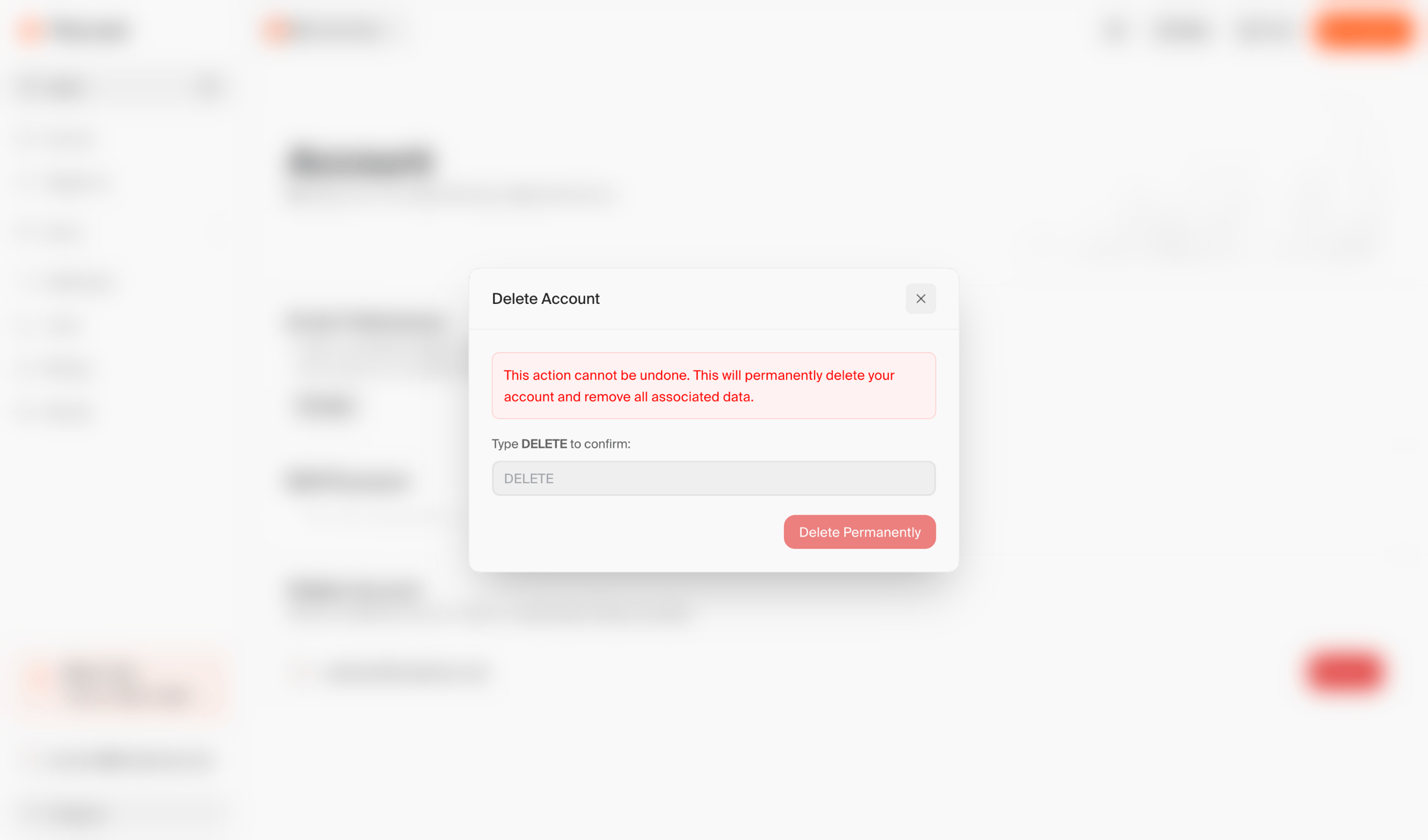The width and height of the screenshot is (1428, 840).
Task: Click the second blurred header link beside orange button
Action: 1265,30
